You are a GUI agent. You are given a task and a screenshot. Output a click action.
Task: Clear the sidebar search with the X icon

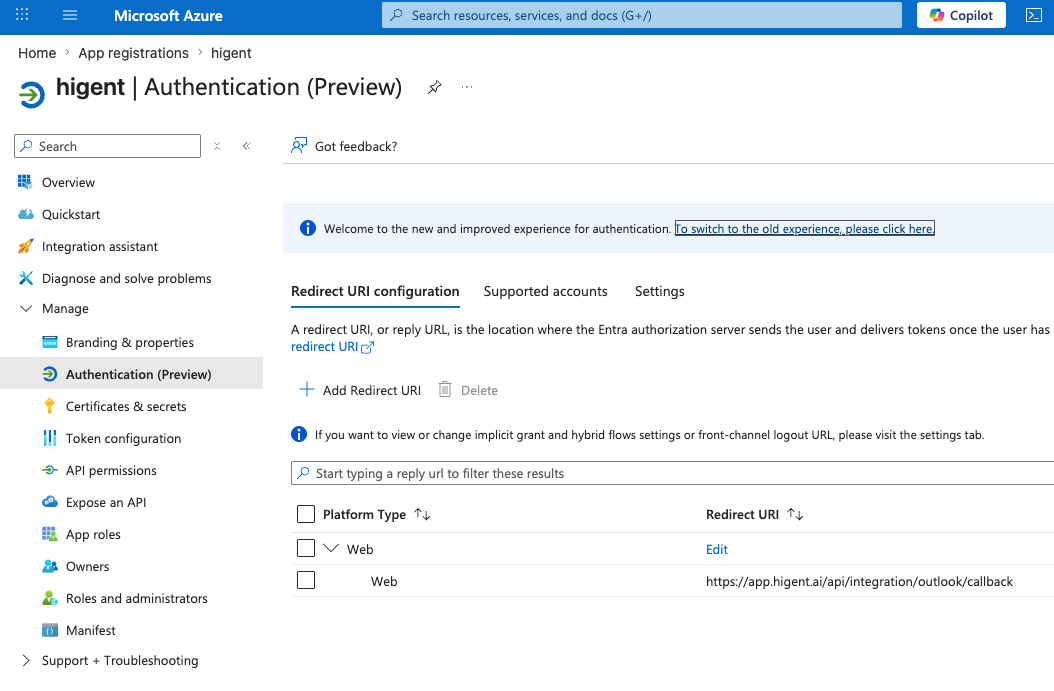click(217, 146)
